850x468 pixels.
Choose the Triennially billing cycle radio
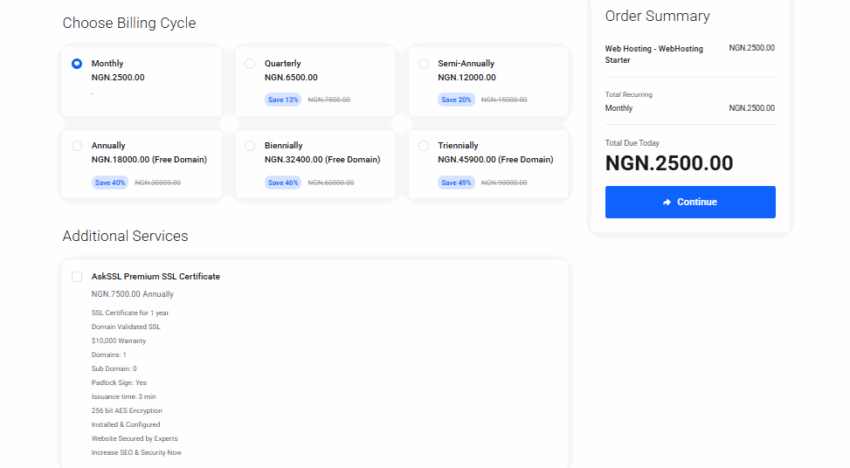pos(423,145)
